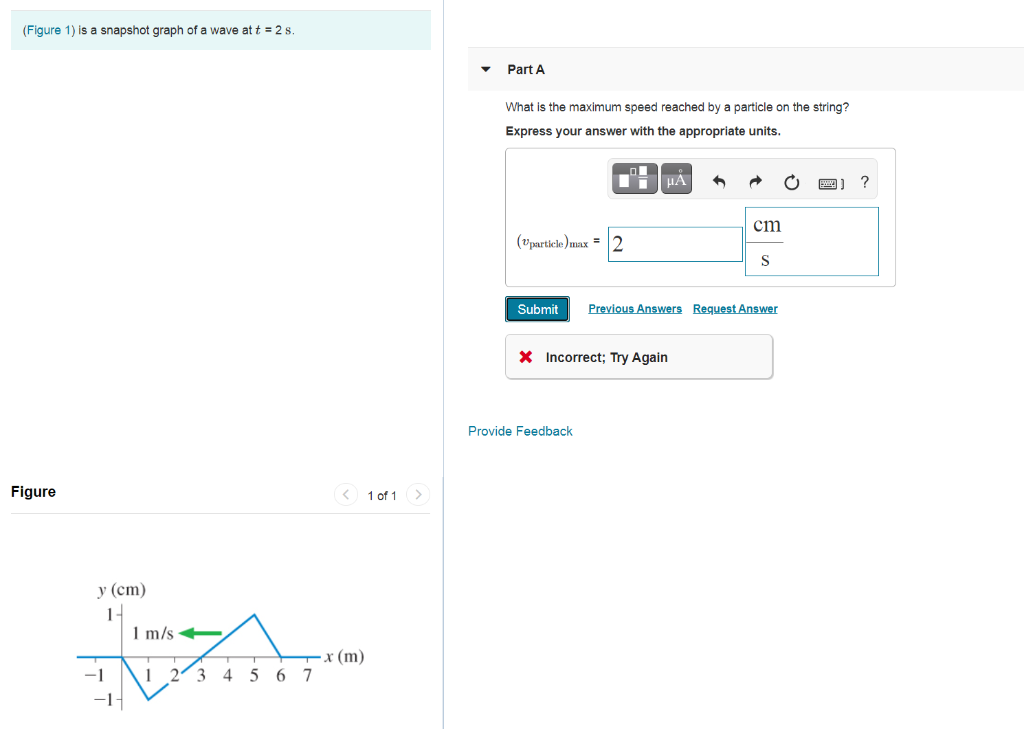Viewport: 1024px width, 729px height.
Task: Collapse the Part A section triangle
Action: (x=485, y=69)
